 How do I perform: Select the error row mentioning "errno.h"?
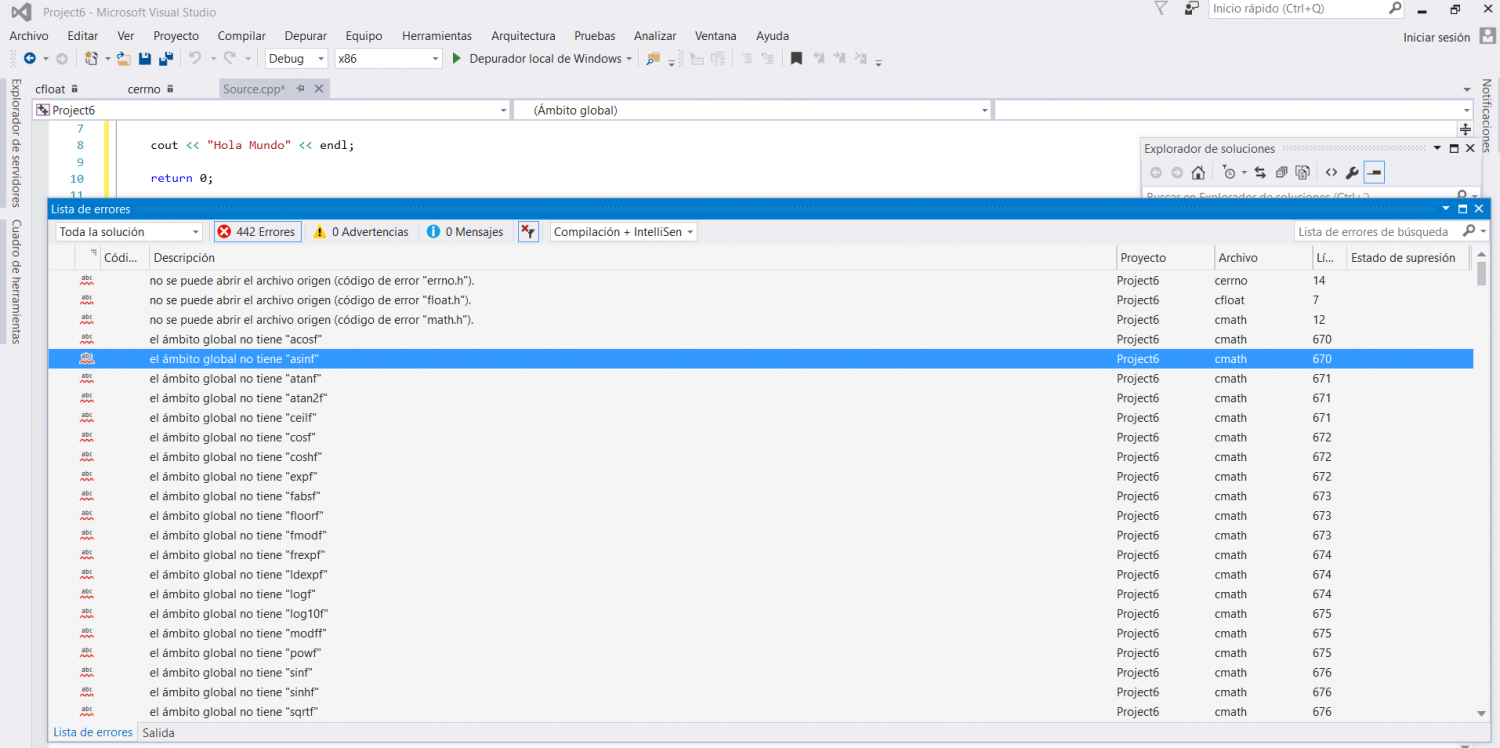tap(761, 281)
